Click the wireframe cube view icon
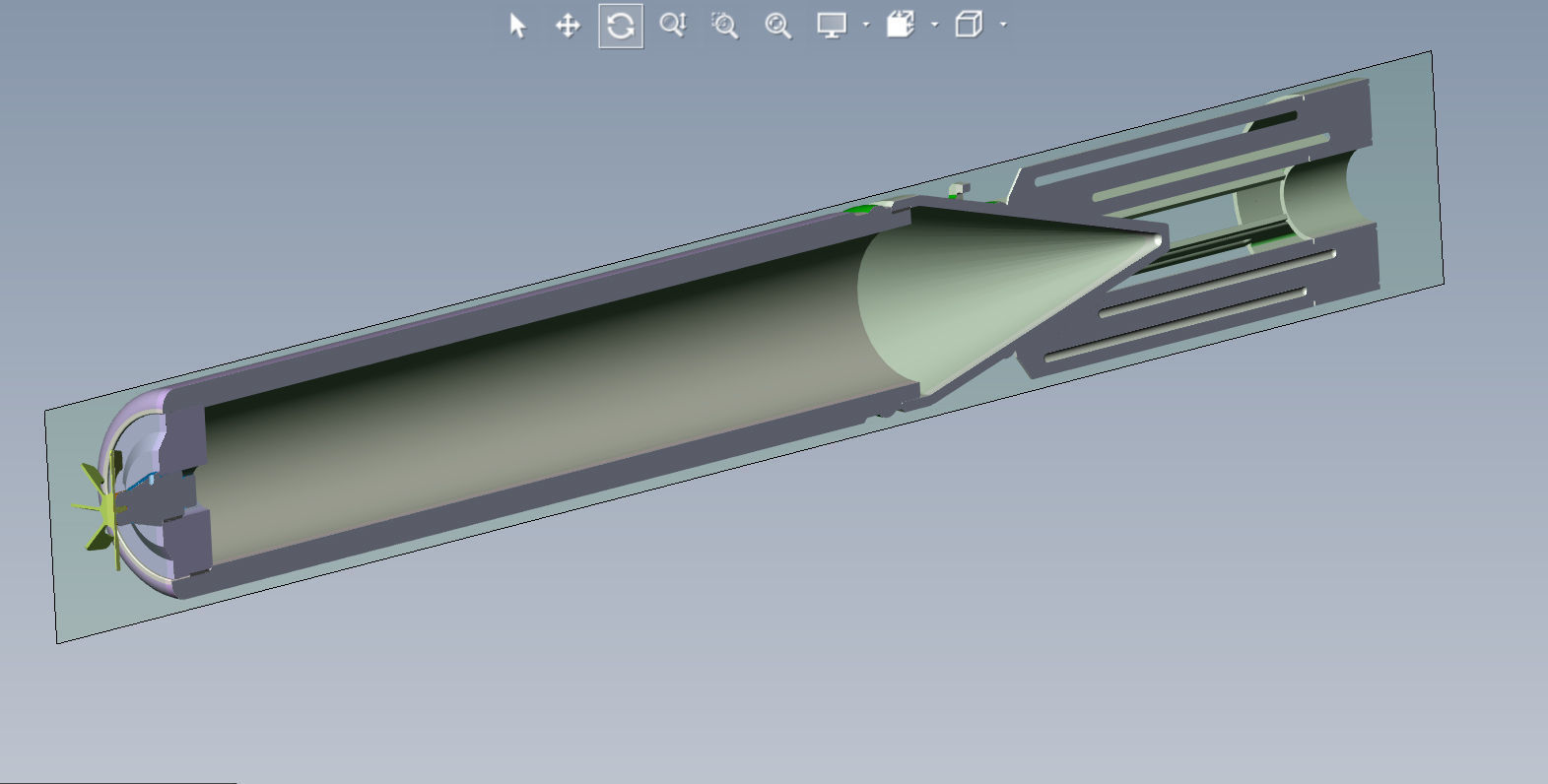The height and width of the screenshot is (784, 1548). (970, 25)
